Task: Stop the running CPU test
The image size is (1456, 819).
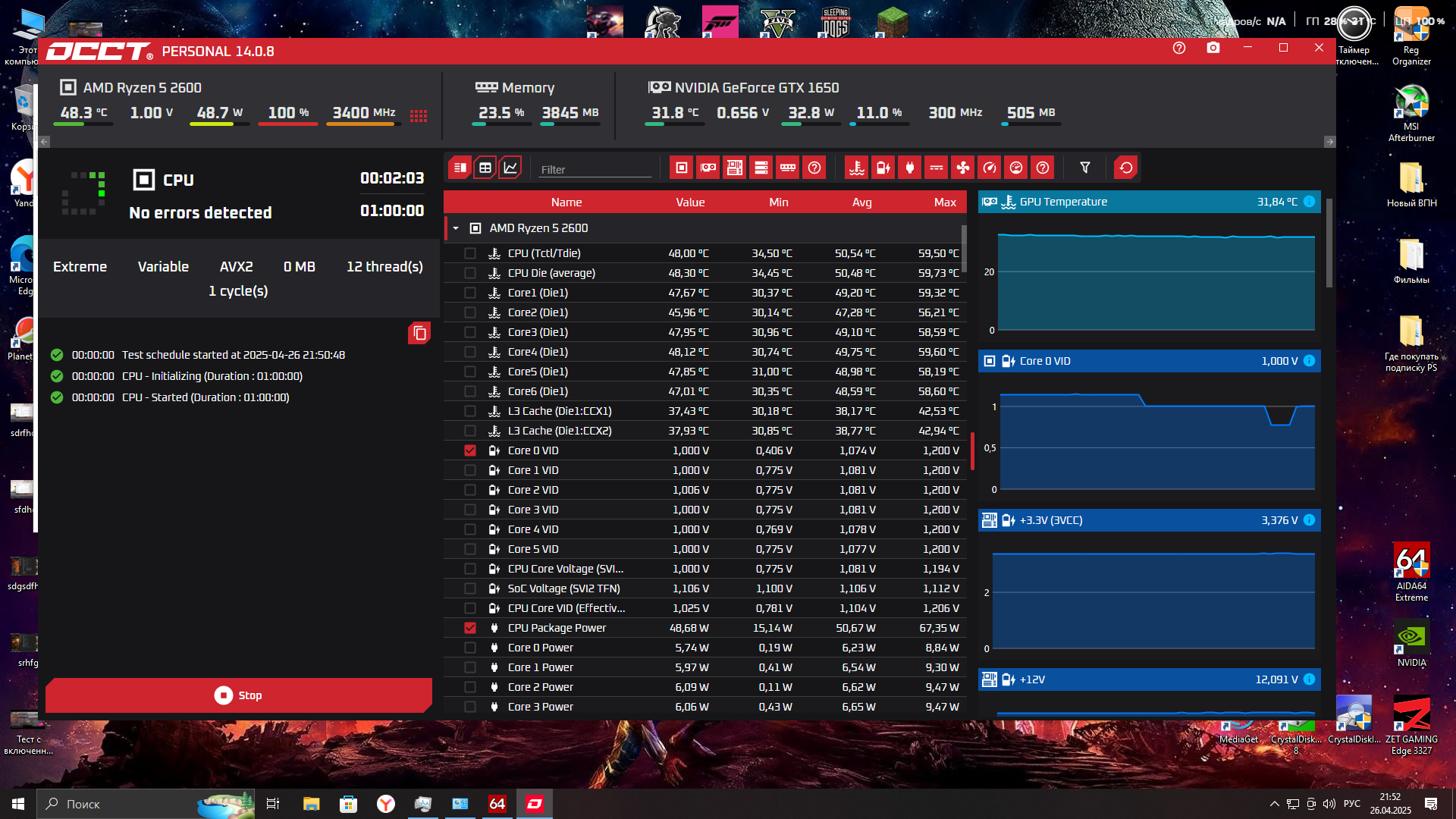Action: point(239,695)
